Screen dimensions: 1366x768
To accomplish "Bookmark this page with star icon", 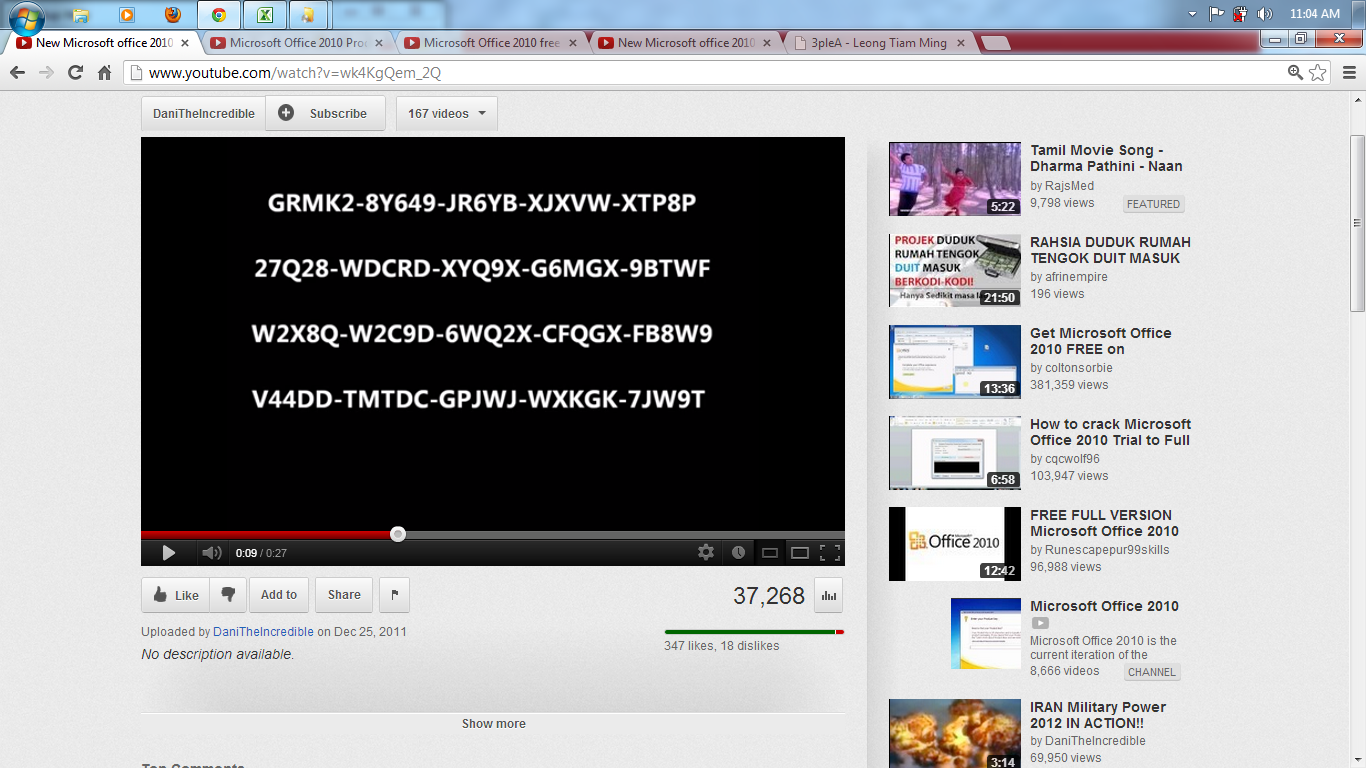I will 1318,72.
